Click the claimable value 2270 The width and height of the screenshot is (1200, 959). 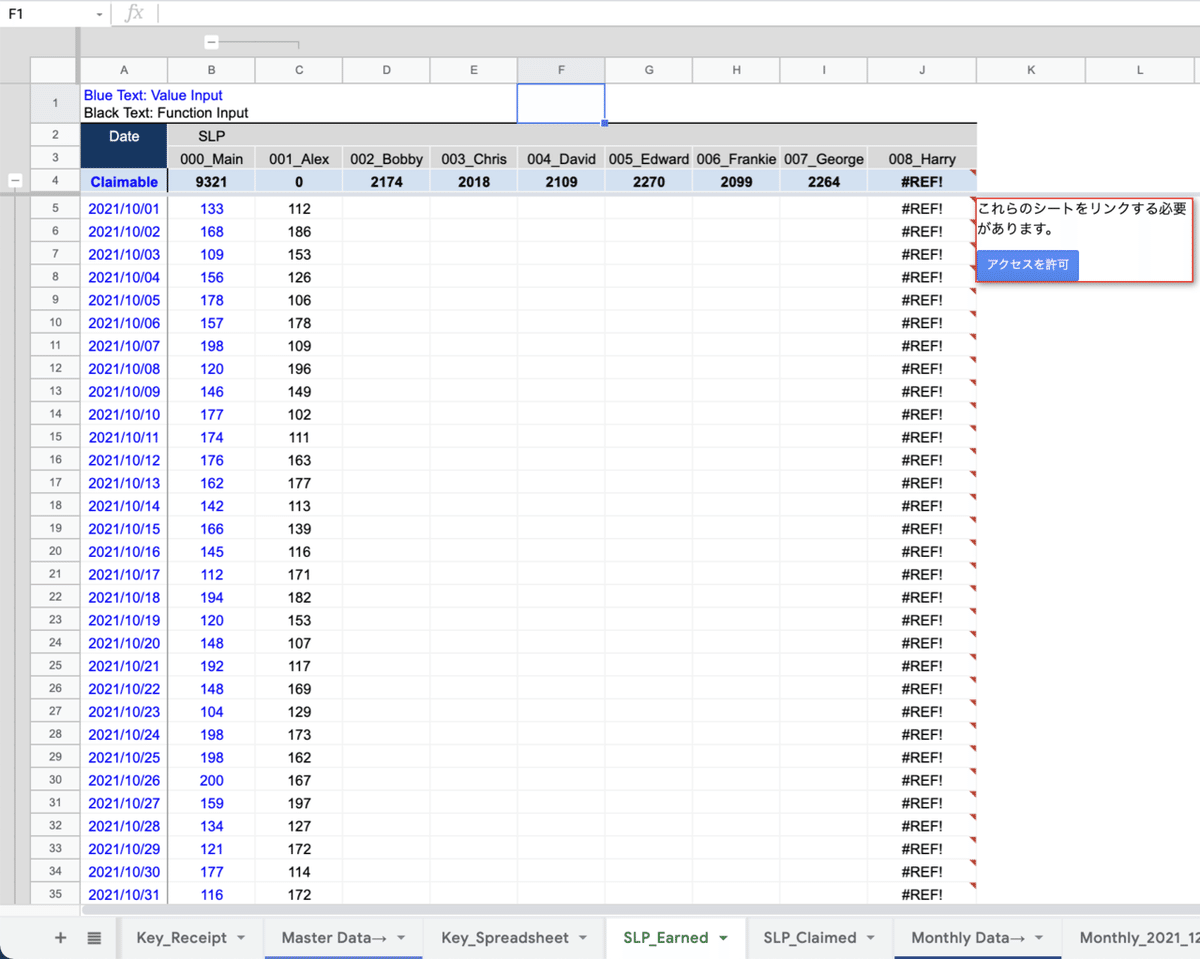click(x=649, y=182)
